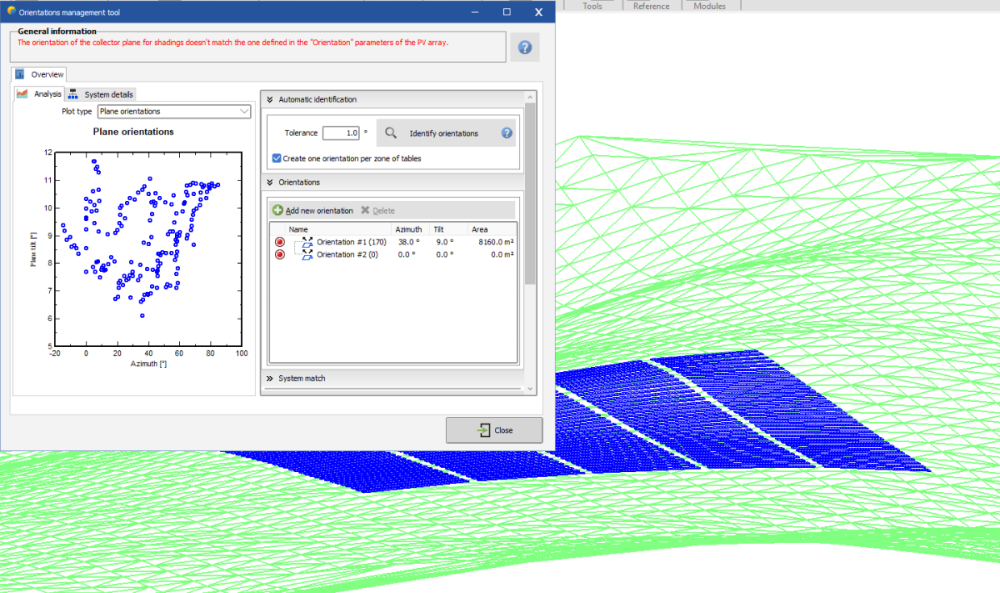Click the General information help icon
This screenshot has width=1000, height=593.
[x=524, y=47]
